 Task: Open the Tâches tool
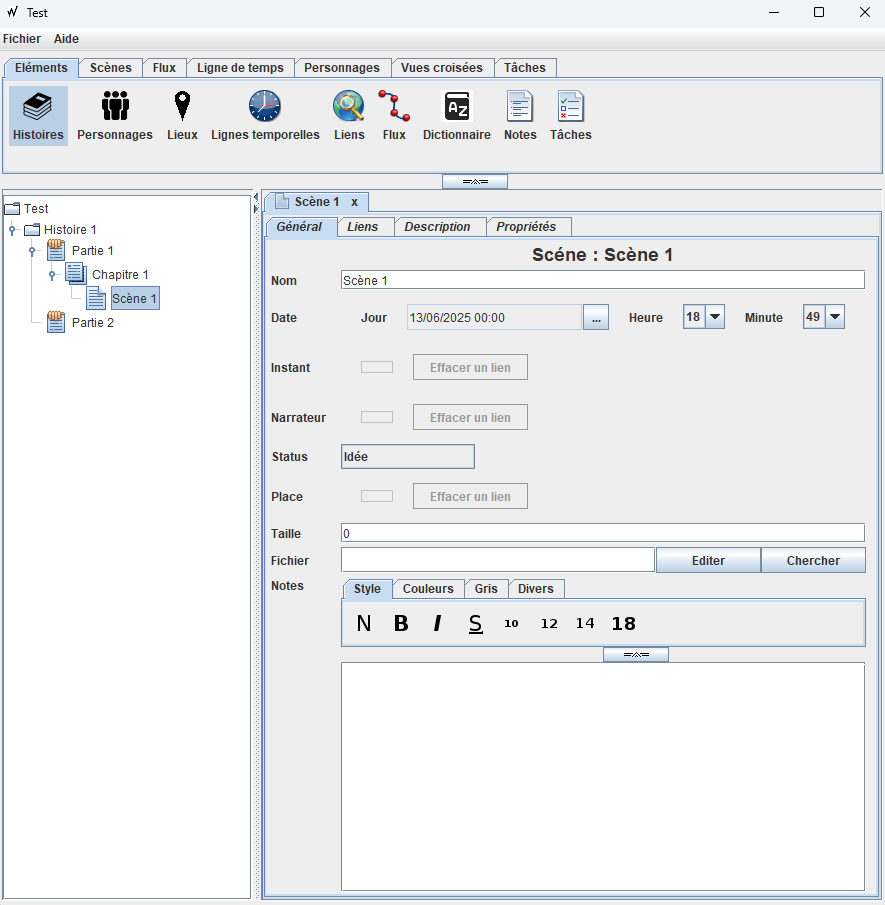570,113
